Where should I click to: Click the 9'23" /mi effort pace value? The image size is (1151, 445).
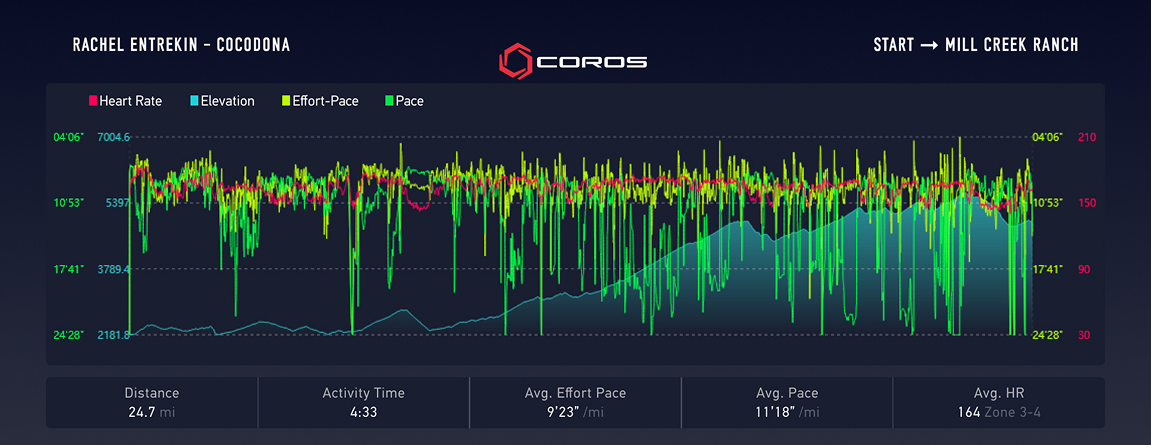tap(576, 412)
